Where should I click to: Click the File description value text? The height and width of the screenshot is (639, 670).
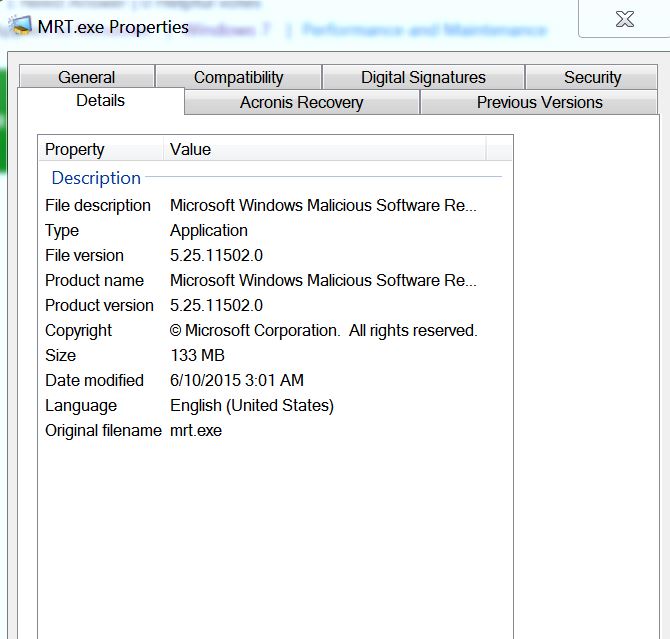(x=323, y=206)
